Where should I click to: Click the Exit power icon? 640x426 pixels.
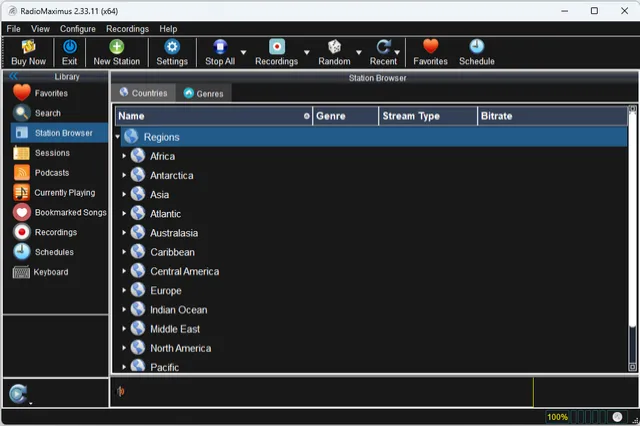click(70, 47)
